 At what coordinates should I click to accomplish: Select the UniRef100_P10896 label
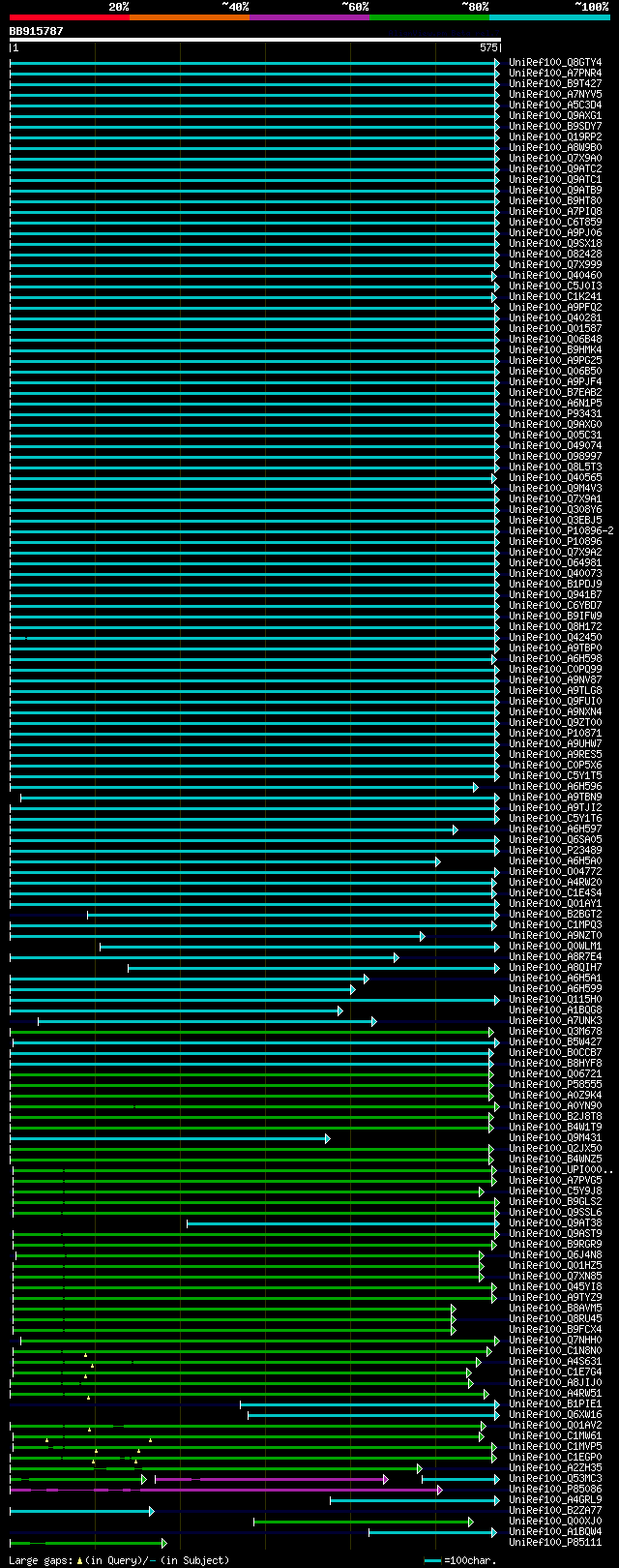point(555,541)
